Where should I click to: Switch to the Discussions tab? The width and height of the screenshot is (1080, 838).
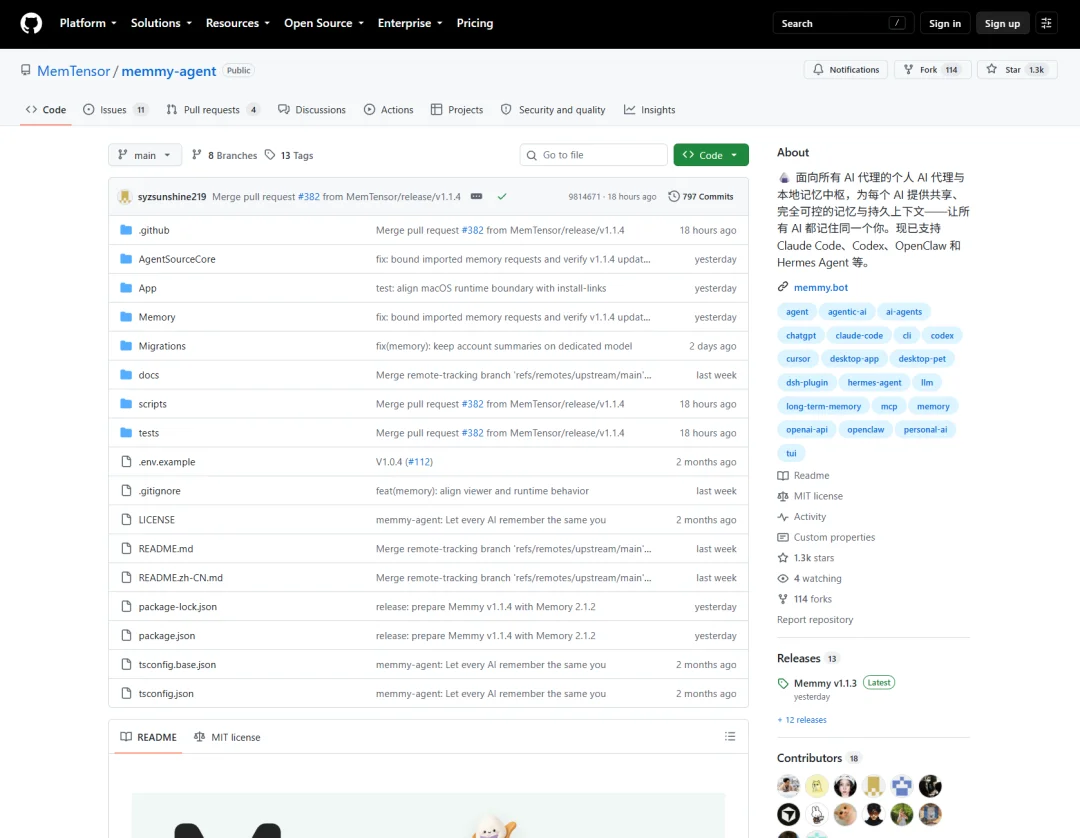coord(311,109)
